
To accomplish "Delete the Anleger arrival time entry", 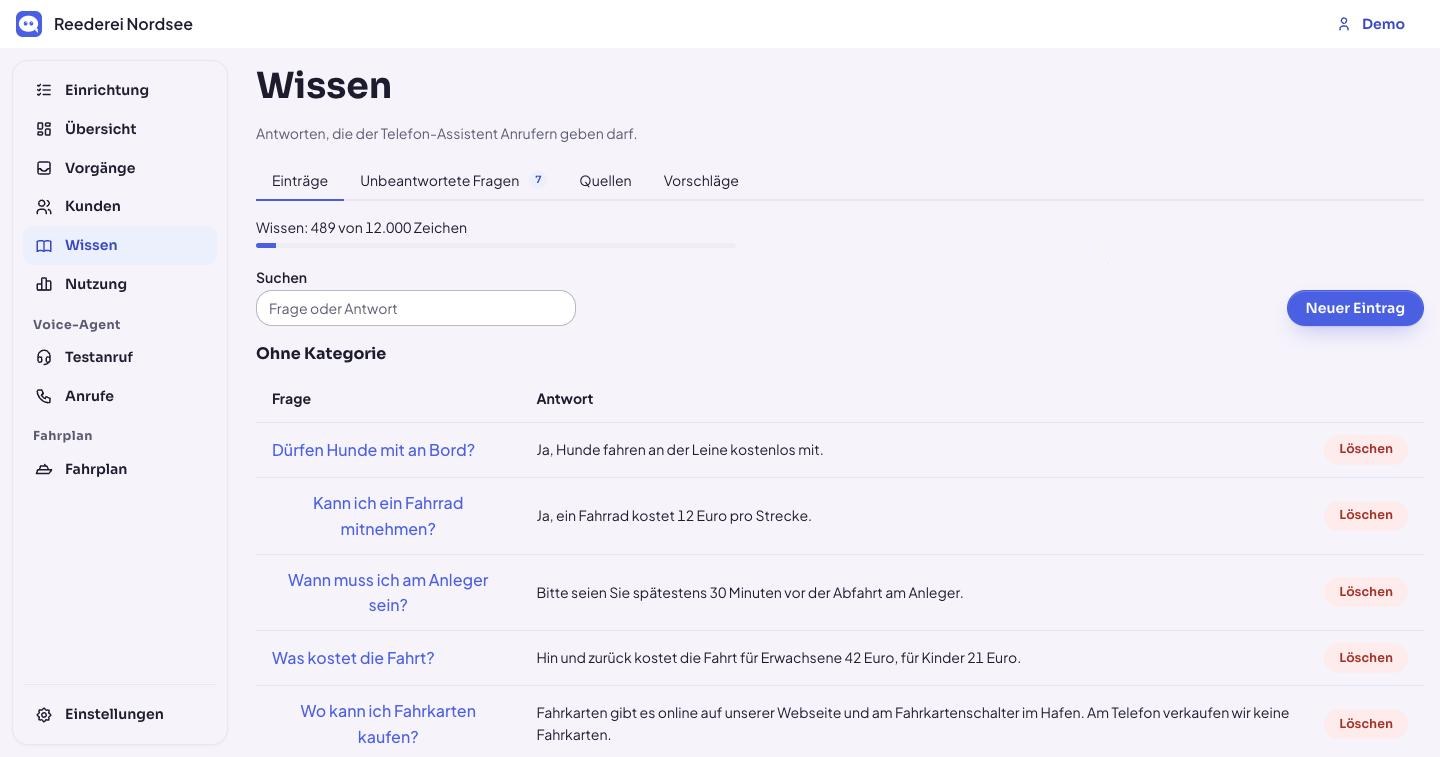I will tap(1366, 592).
